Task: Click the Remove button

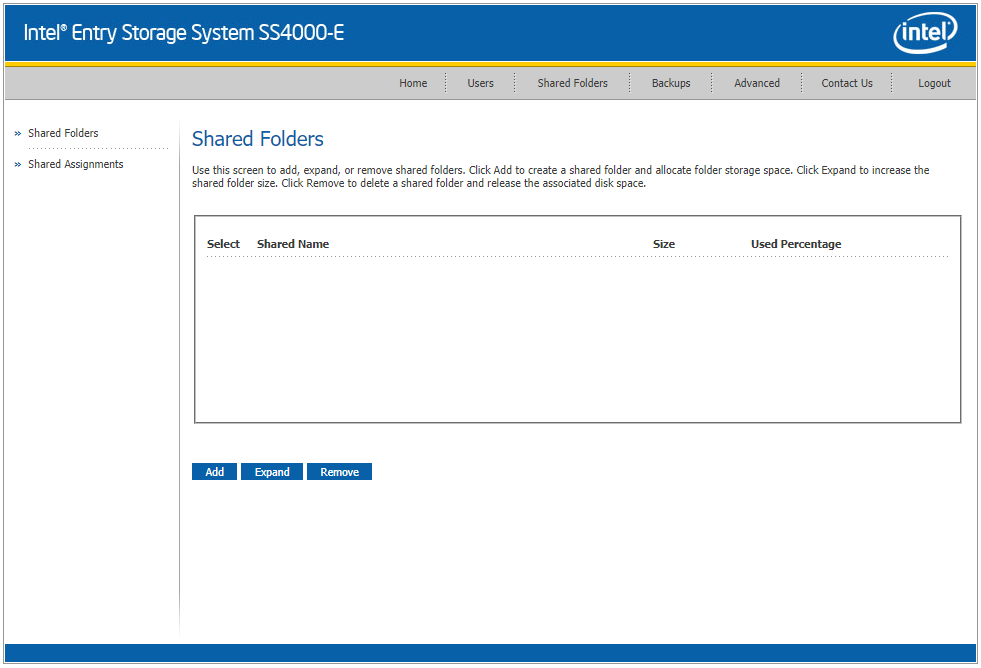Action: (x=340, y=472)
